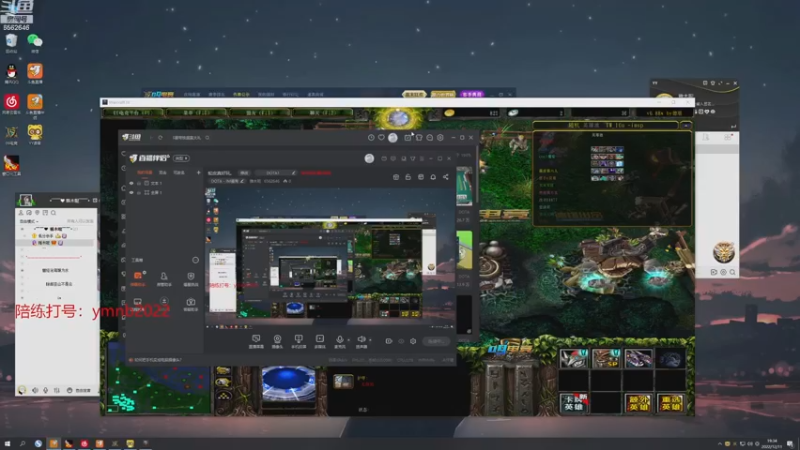Click the history clock icon in Douyu client

tap(371, 138)
